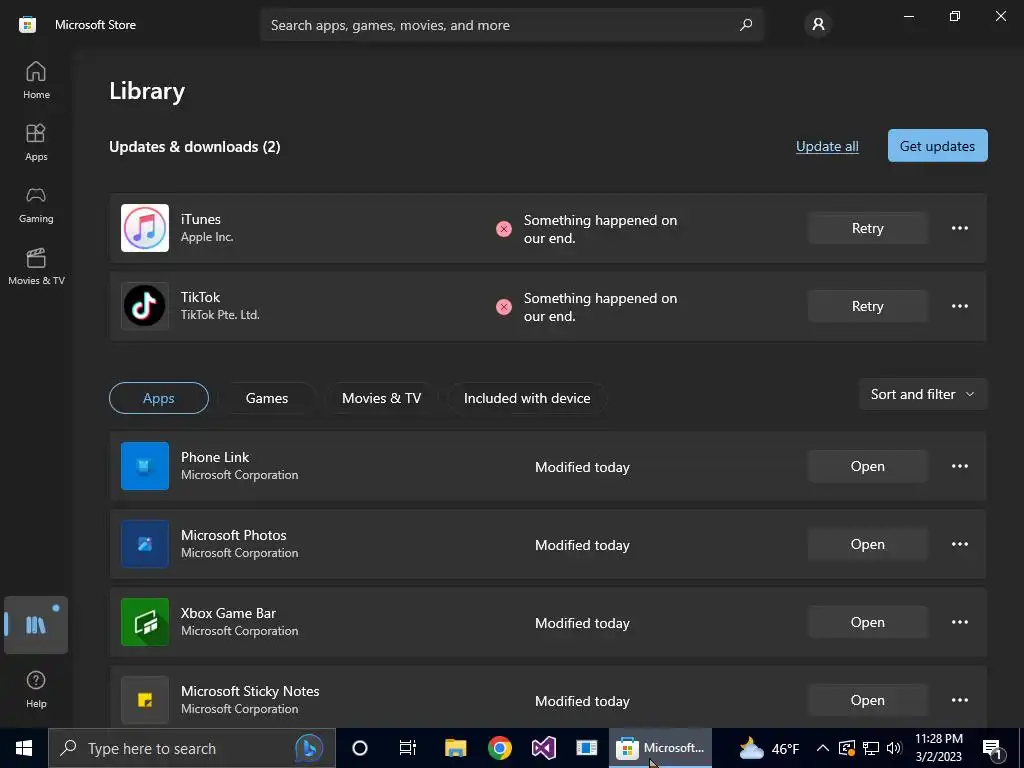This screenshot has height=768, width=1024.
Task: Open Visual Studio from the taskbar
Action: point(543,748)
